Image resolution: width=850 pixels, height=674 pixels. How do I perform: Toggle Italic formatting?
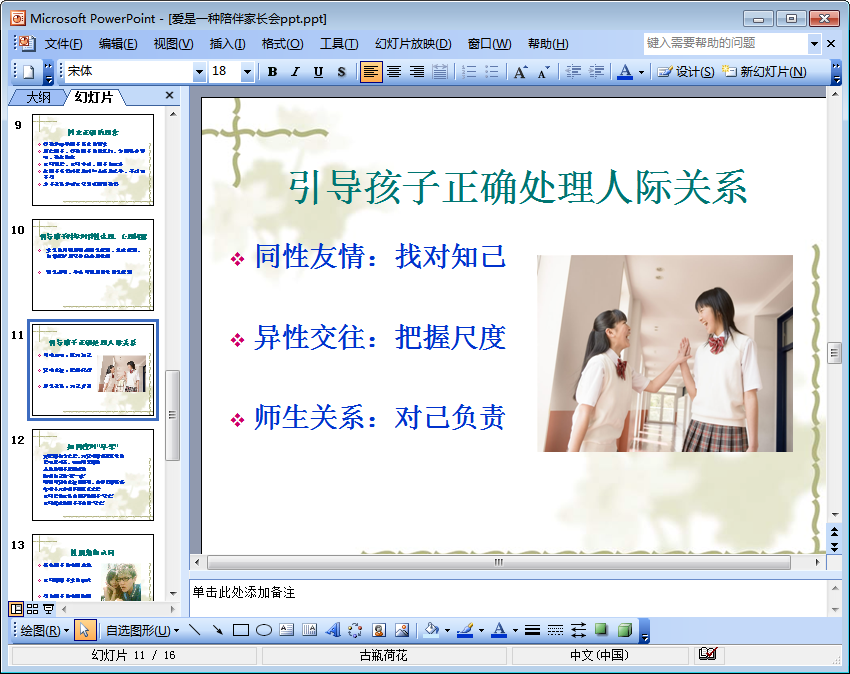pyautogui.click(x=295, y=72)
